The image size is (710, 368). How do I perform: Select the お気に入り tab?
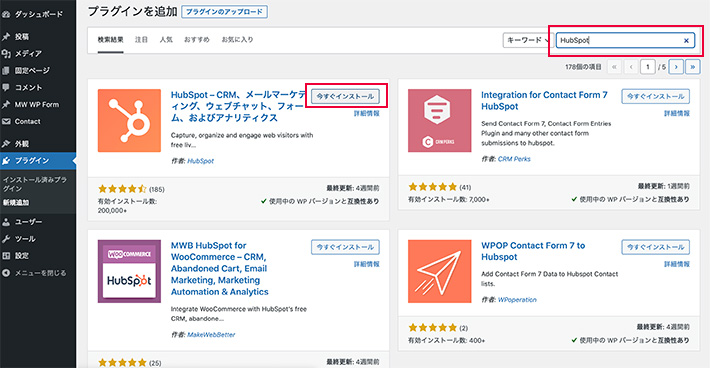(237, 39)
